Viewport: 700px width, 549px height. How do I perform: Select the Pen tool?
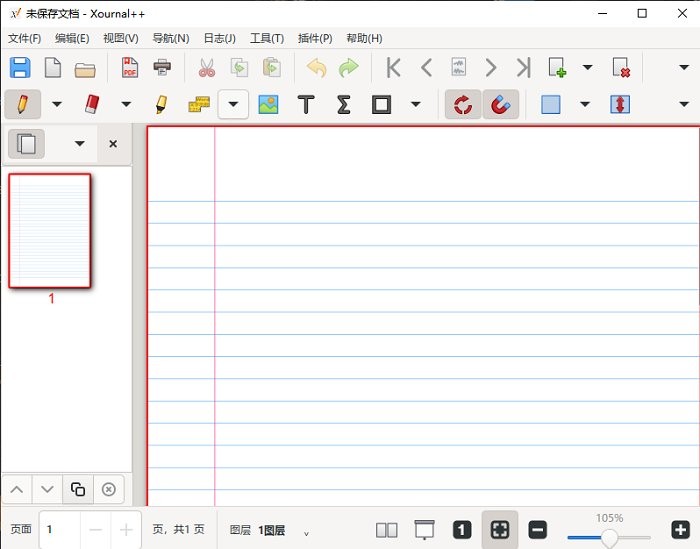(x=22, y=104)
